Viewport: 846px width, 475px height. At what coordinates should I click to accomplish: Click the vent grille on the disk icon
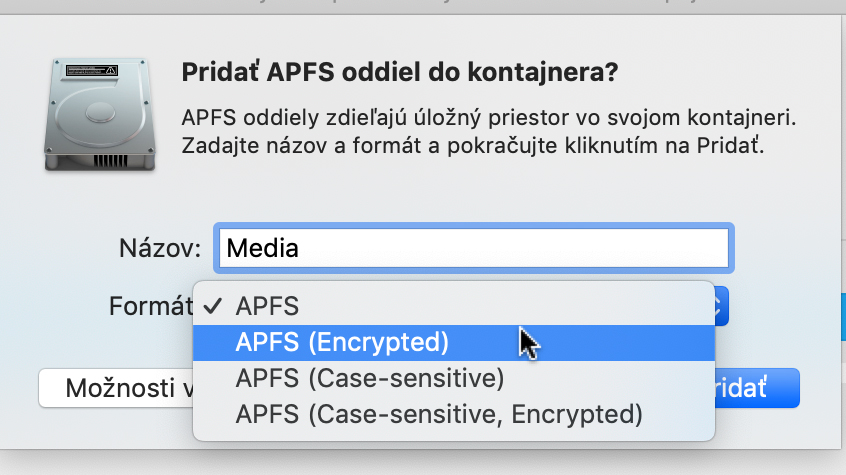(x=111, y=161)
